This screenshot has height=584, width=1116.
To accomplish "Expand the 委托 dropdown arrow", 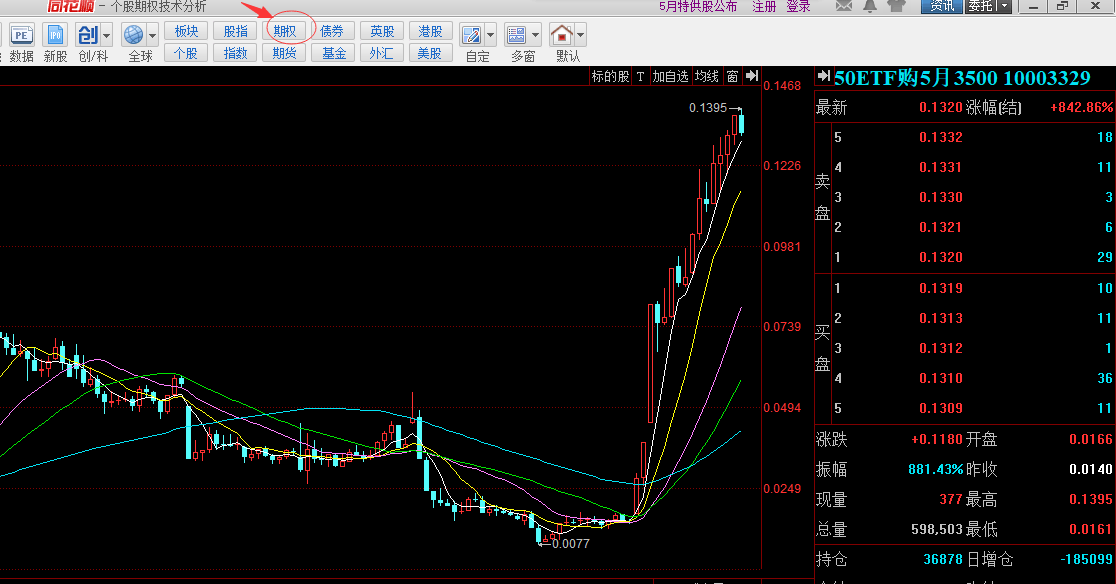I will pyautogui.click(x=1004, y=6).
